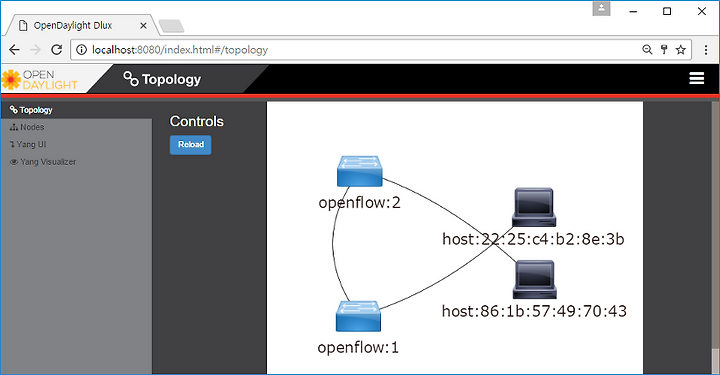Select host 22:25:c4:b2:8e:3b computer icon
720x375 pixels.
(534, 207)
